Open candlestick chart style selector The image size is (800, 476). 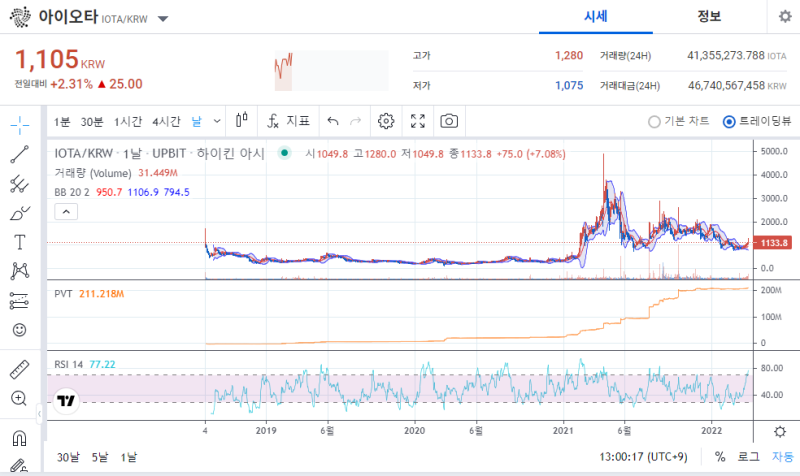(x=242, y=121)
